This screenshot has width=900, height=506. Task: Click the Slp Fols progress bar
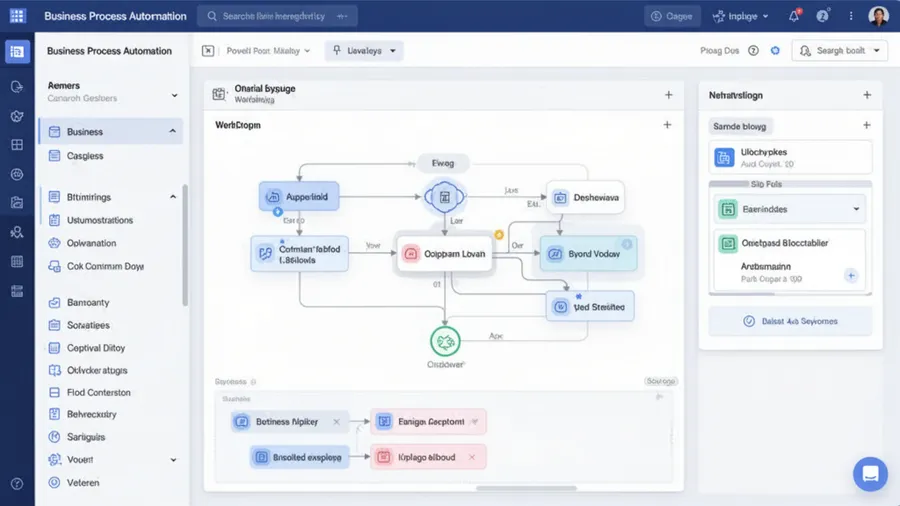coord(790,184)
